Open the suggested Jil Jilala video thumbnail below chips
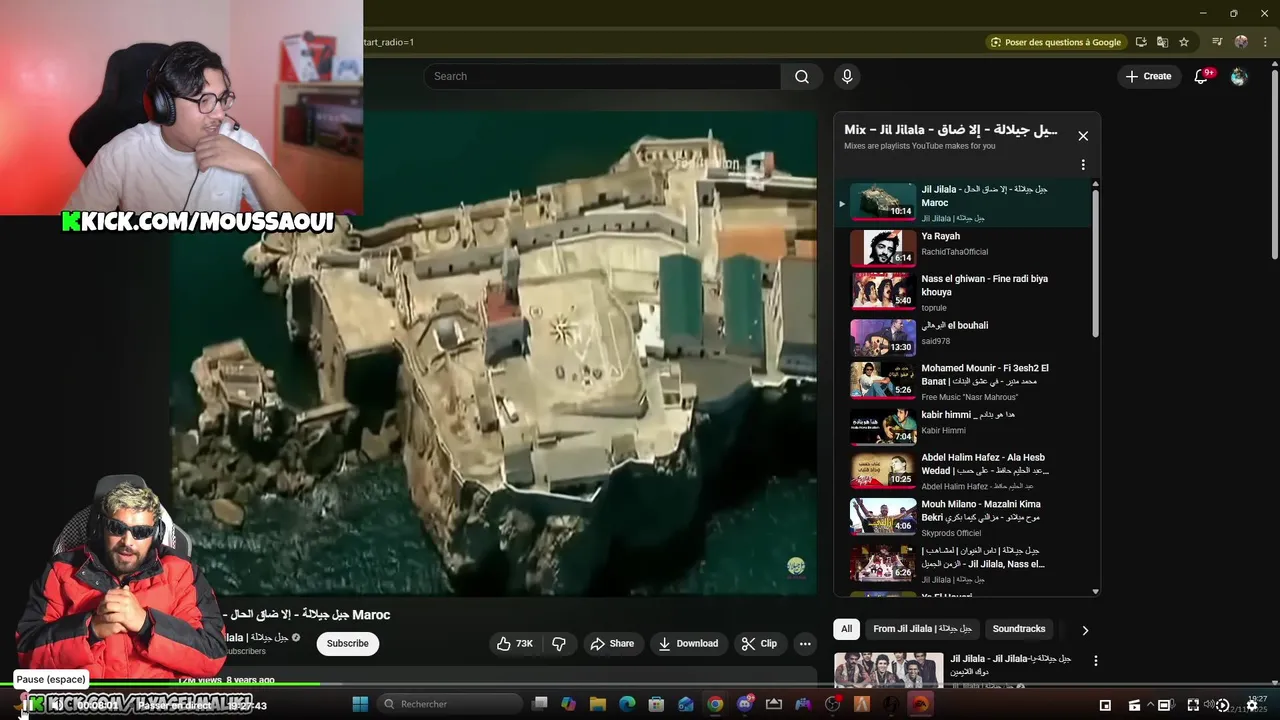 coord(888,670)
